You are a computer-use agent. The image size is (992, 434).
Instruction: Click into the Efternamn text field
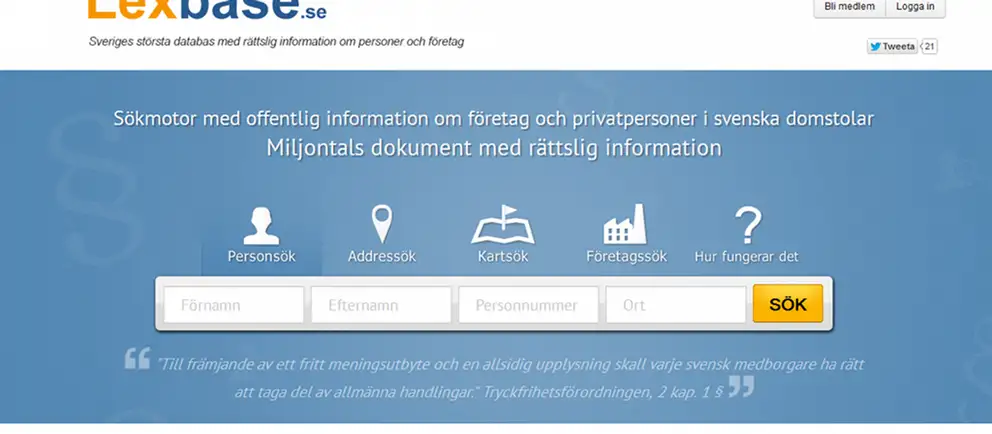tap(381, 305)
